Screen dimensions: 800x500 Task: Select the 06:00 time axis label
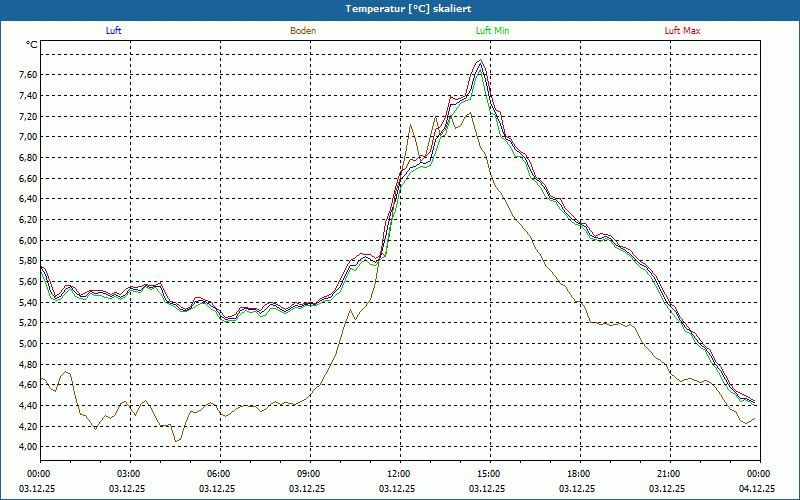click(218, 474)
